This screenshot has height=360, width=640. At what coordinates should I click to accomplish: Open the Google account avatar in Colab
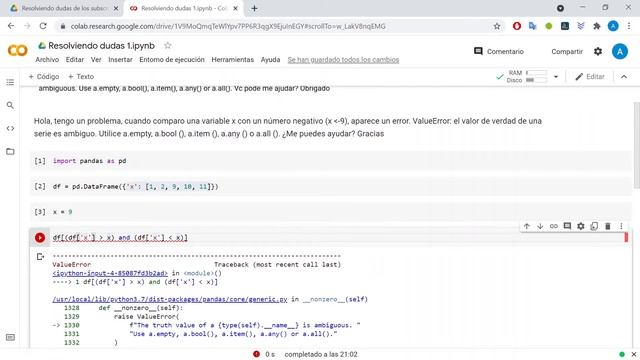[620, 51]
